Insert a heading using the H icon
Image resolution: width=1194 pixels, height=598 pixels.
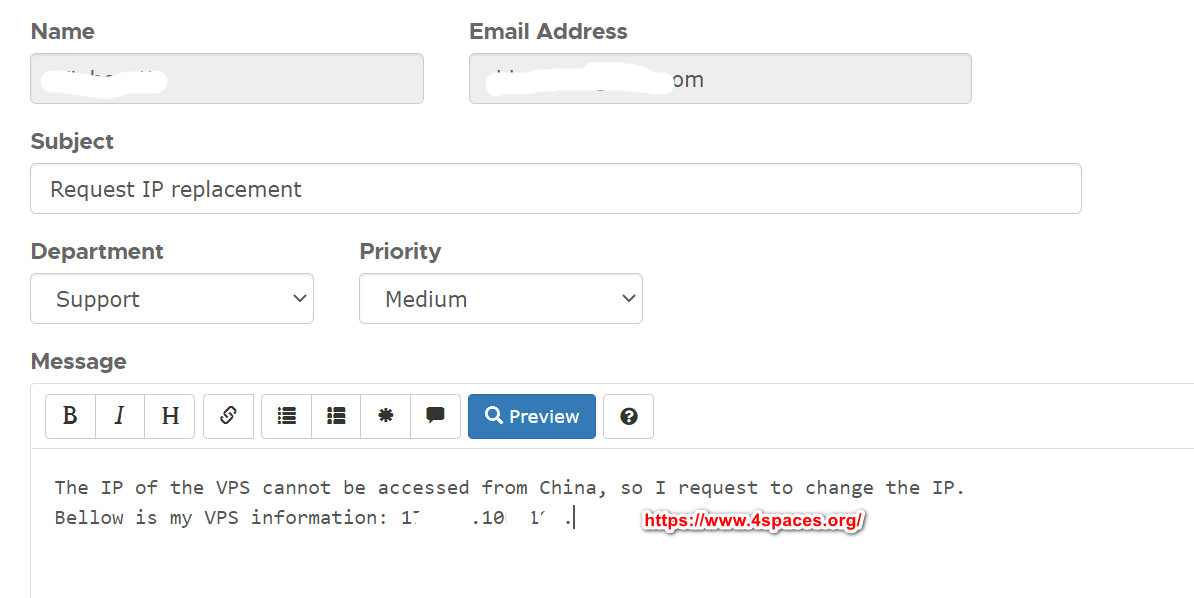coord(169,416)
